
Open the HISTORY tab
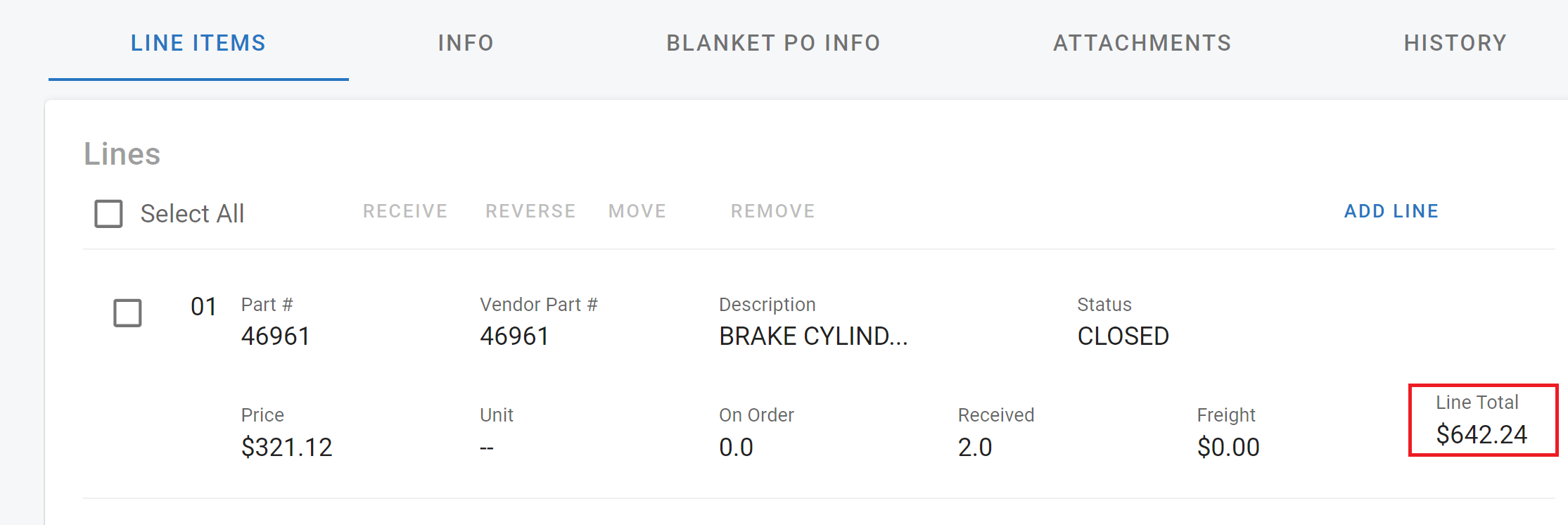tap(1455, 43)
